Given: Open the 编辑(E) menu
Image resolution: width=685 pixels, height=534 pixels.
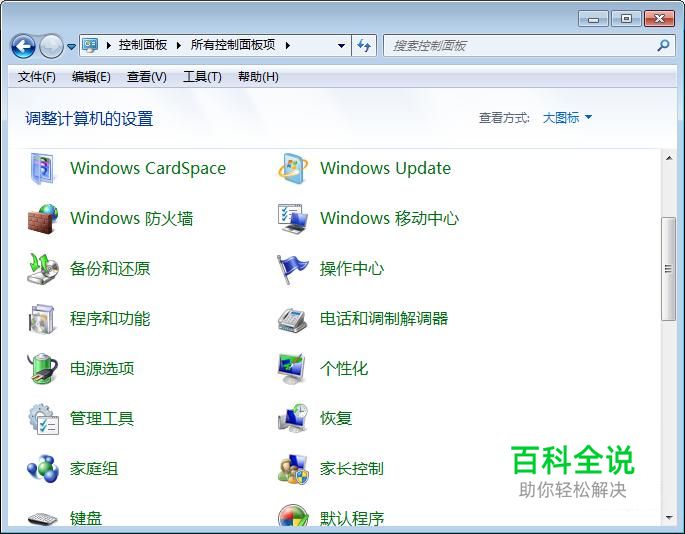Looking at the screenshot, I should tap(91, 77).
